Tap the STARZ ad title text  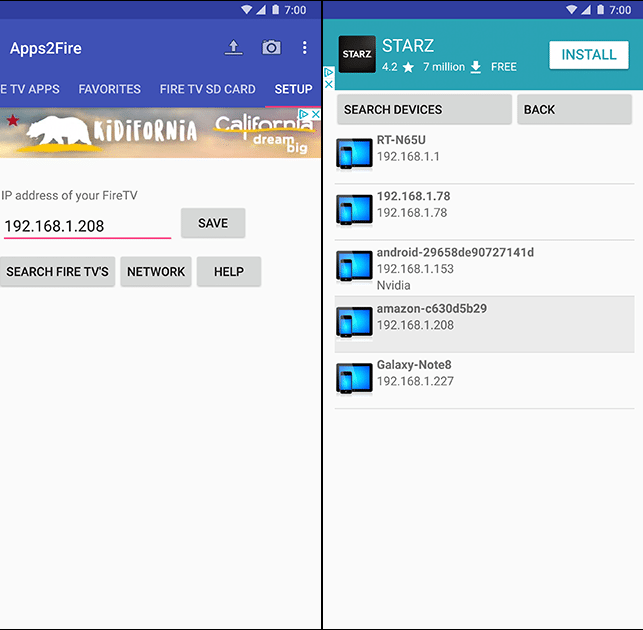click(408, 46)
